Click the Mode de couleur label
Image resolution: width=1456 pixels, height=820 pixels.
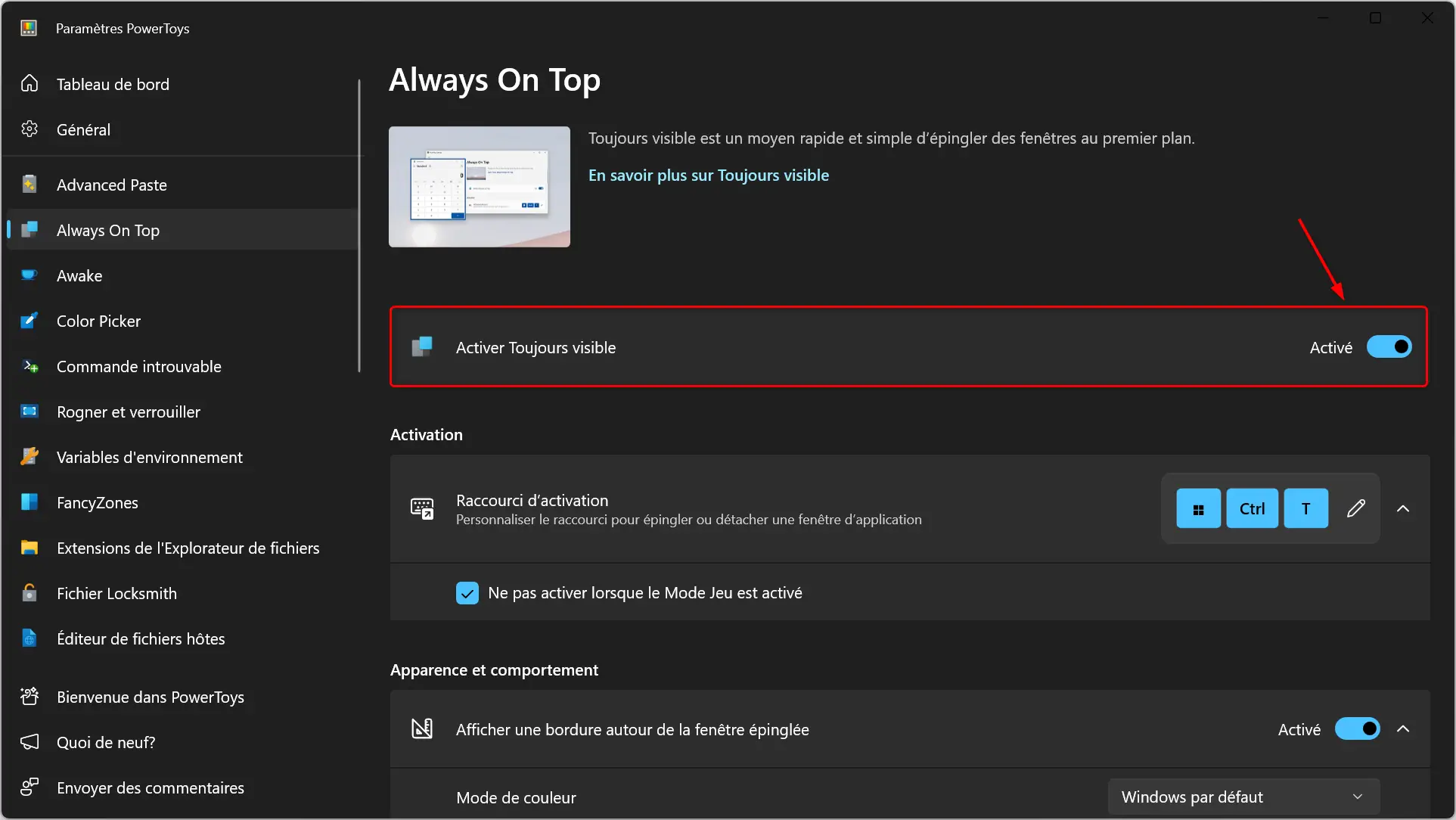click(516, 797)
